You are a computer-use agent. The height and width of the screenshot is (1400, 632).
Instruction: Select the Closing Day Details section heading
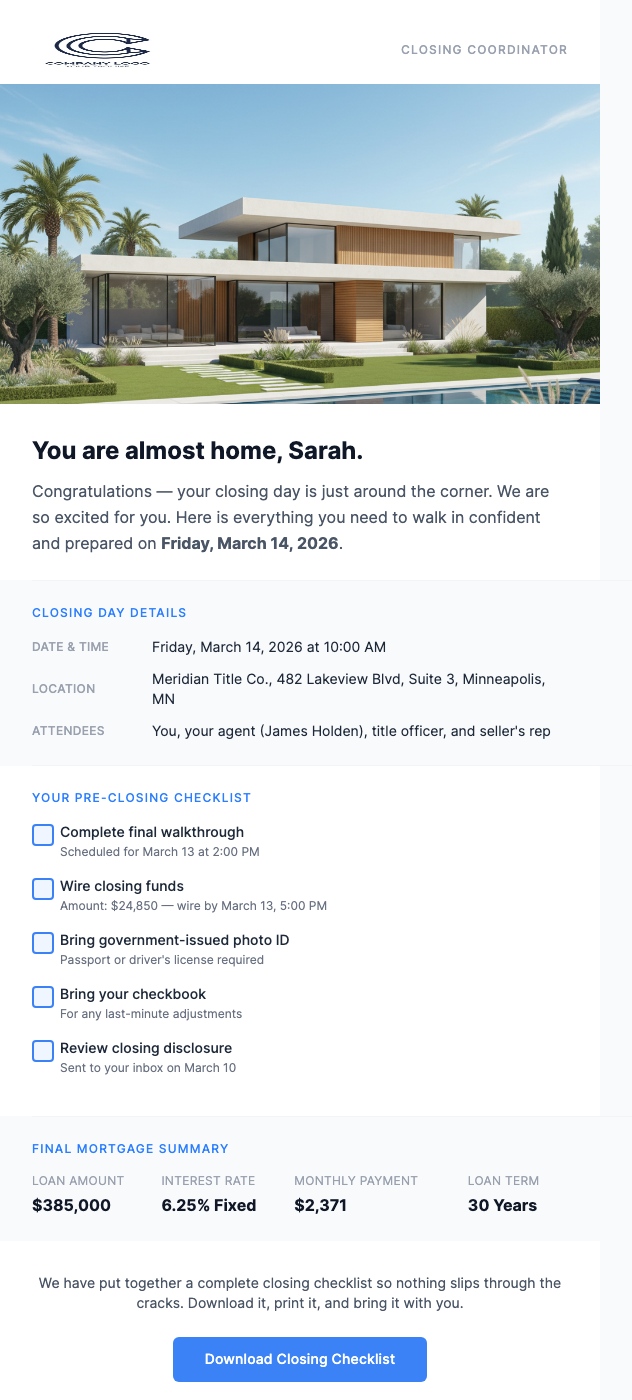coord(109,612)
